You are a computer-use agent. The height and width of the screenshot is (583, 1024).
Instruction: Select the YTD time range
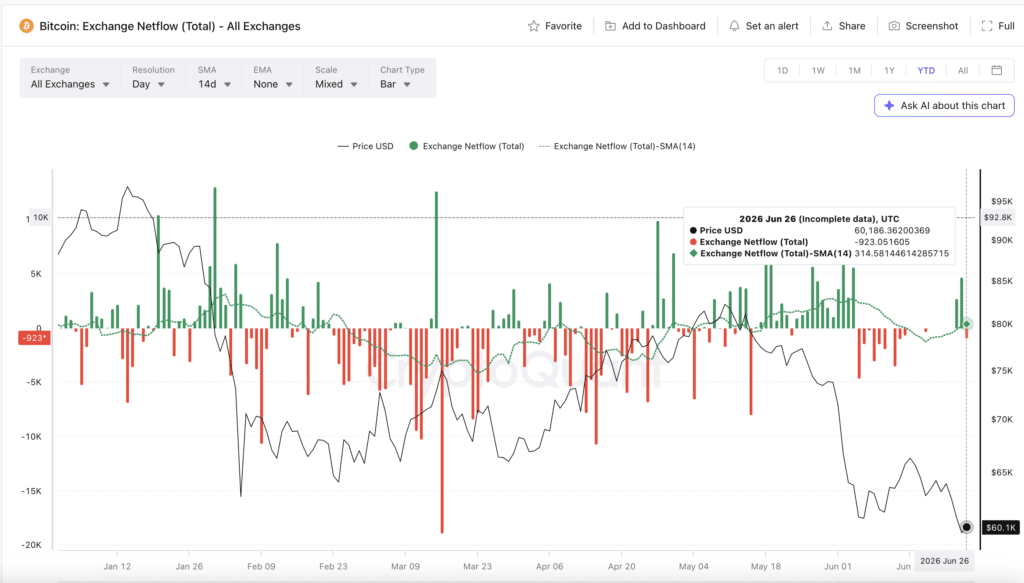[926, 71]
